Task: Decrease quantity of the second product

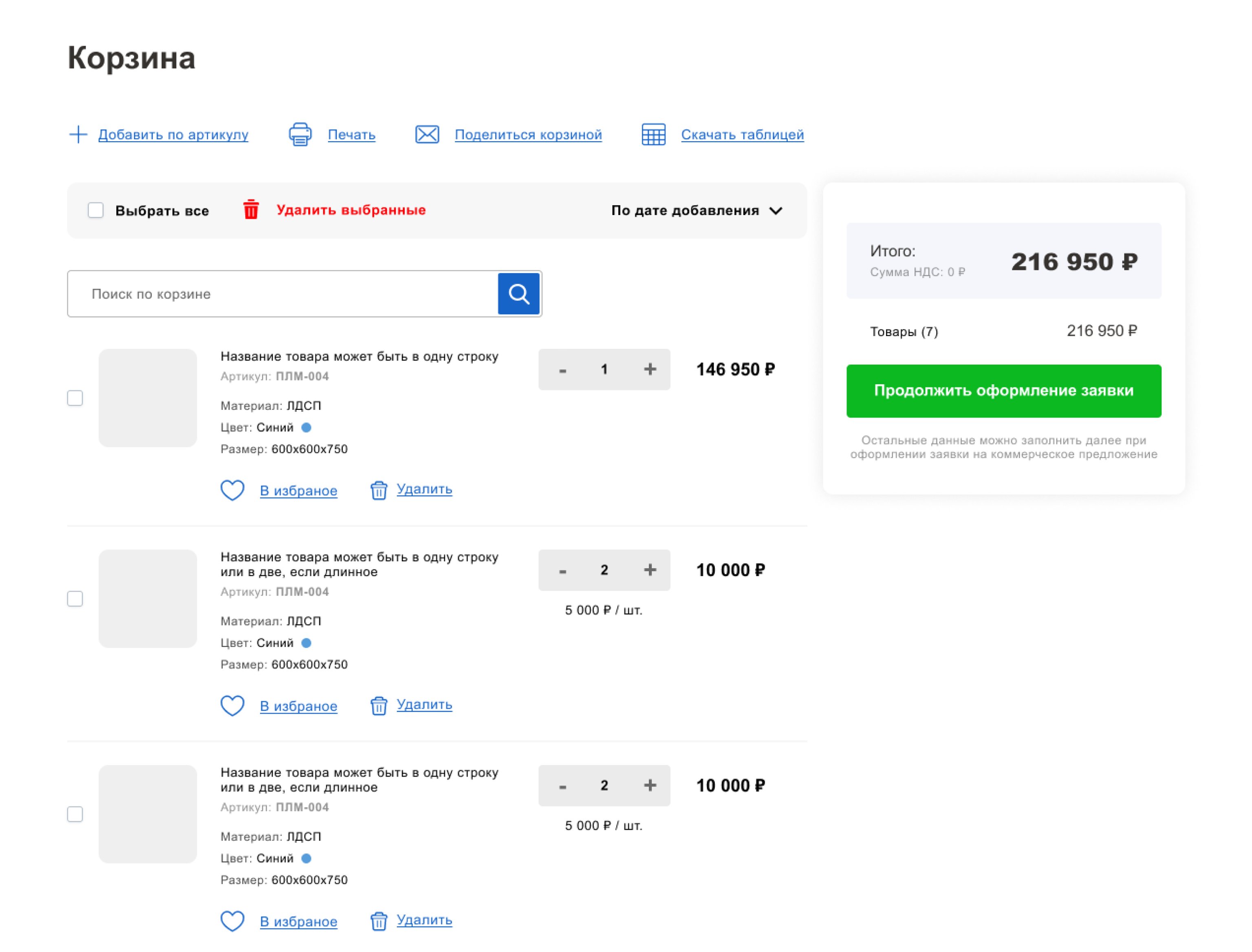Action: pos(562,571)
